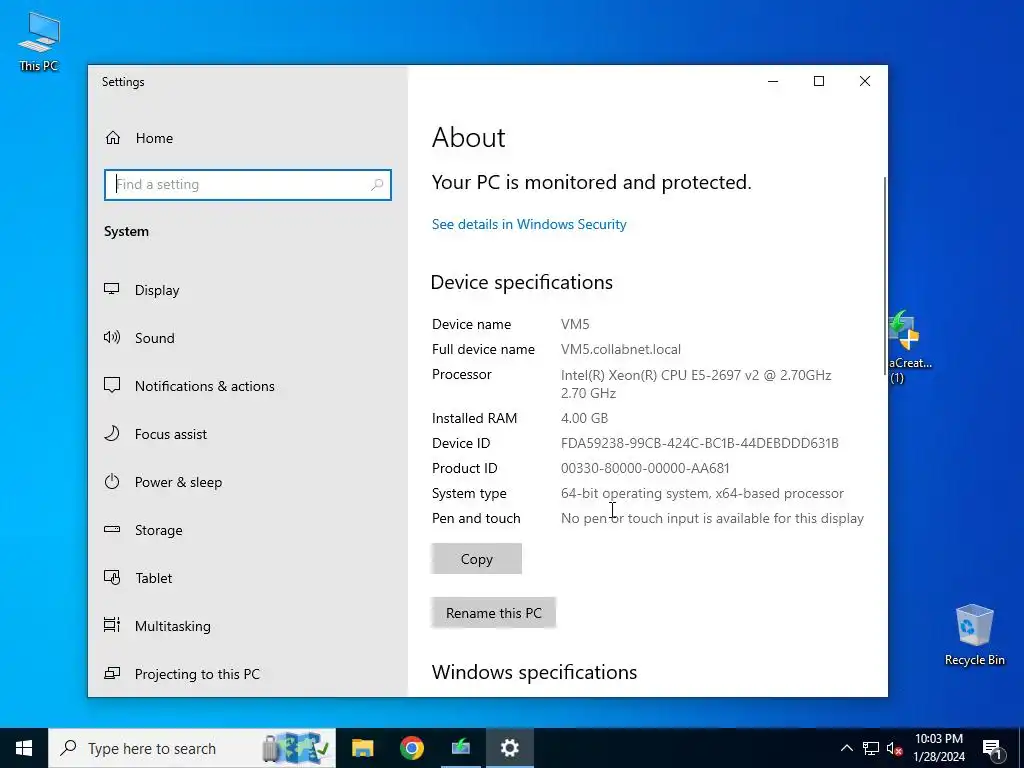Select the aCreat... (1) desktop icon

pyautogui.click(x=910, y=347)
